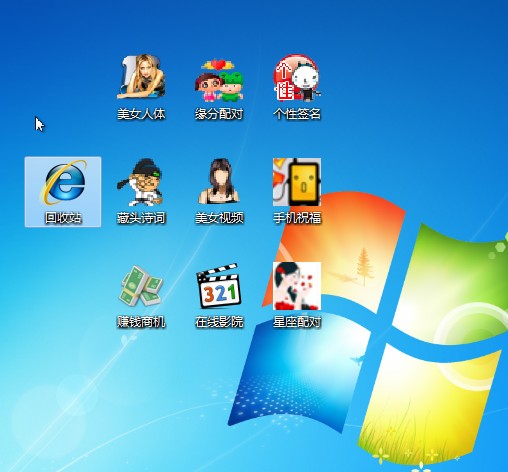Click the 赚钱商机 caption text

[141, 322]
